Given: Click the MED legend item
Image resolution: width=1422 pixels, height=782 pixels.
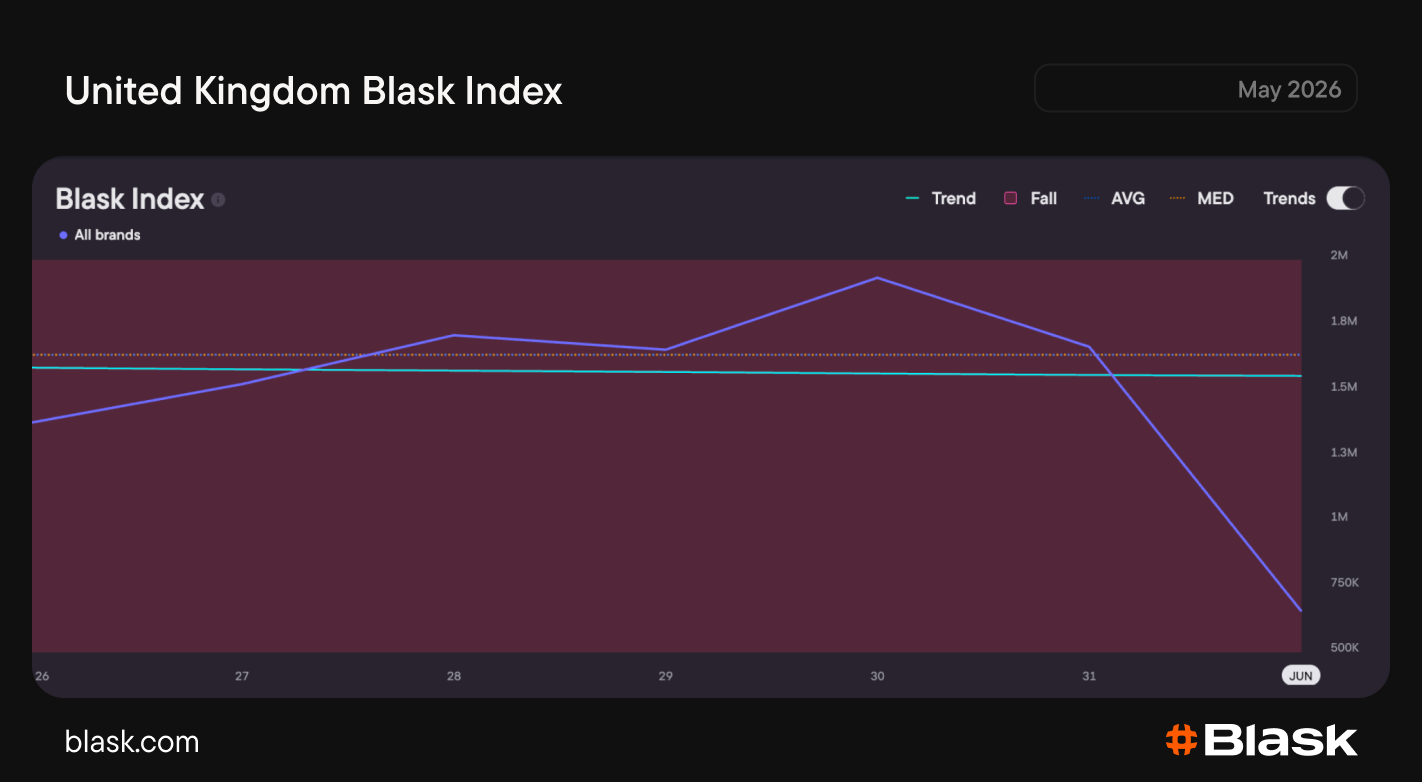Looking at the screenshot, I should (1201, 198).
